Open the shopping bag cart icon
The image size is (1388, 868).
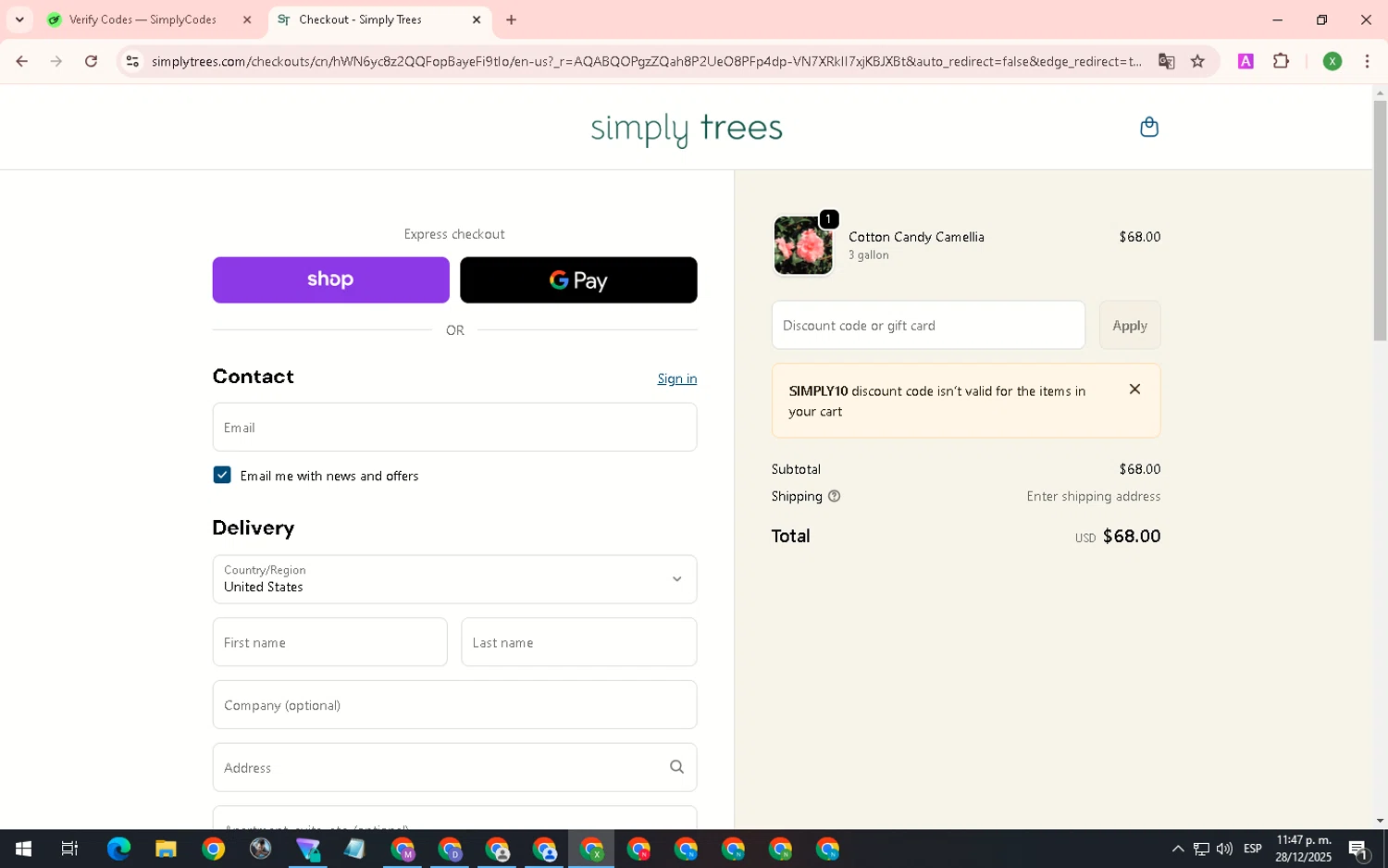tap(1148, 127)
